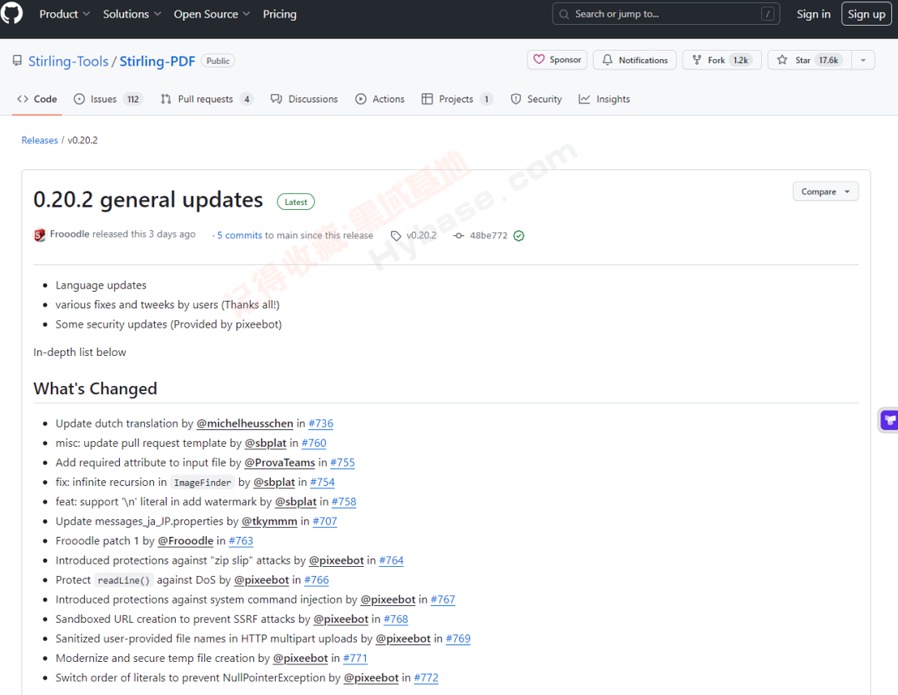Screen dimensions: 898x695
Task: Open pull request #736
Action: pyautogui.click(x=321, y=424)
